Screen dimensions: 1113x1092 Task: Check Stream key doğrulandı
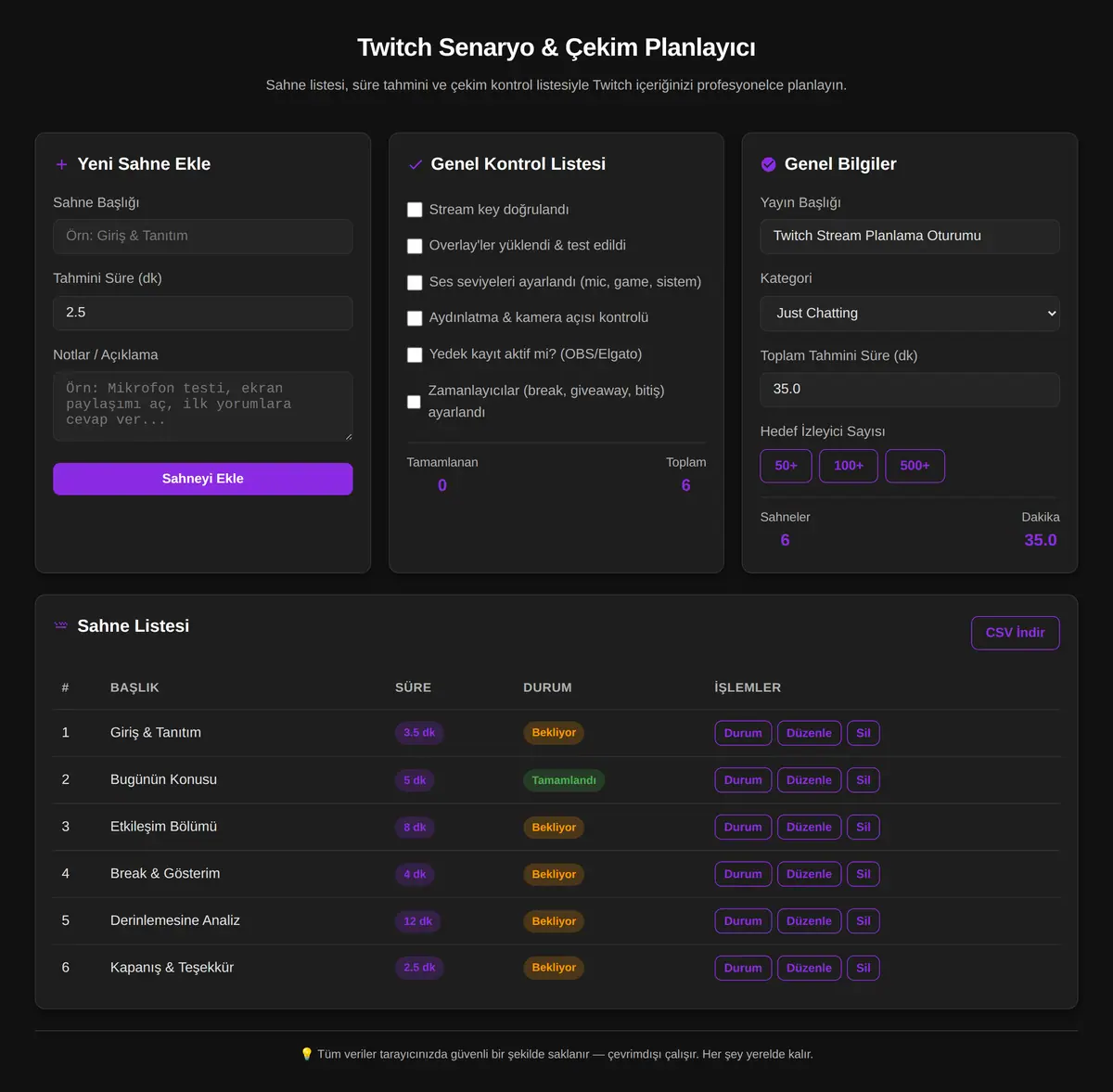pos(415,210)
